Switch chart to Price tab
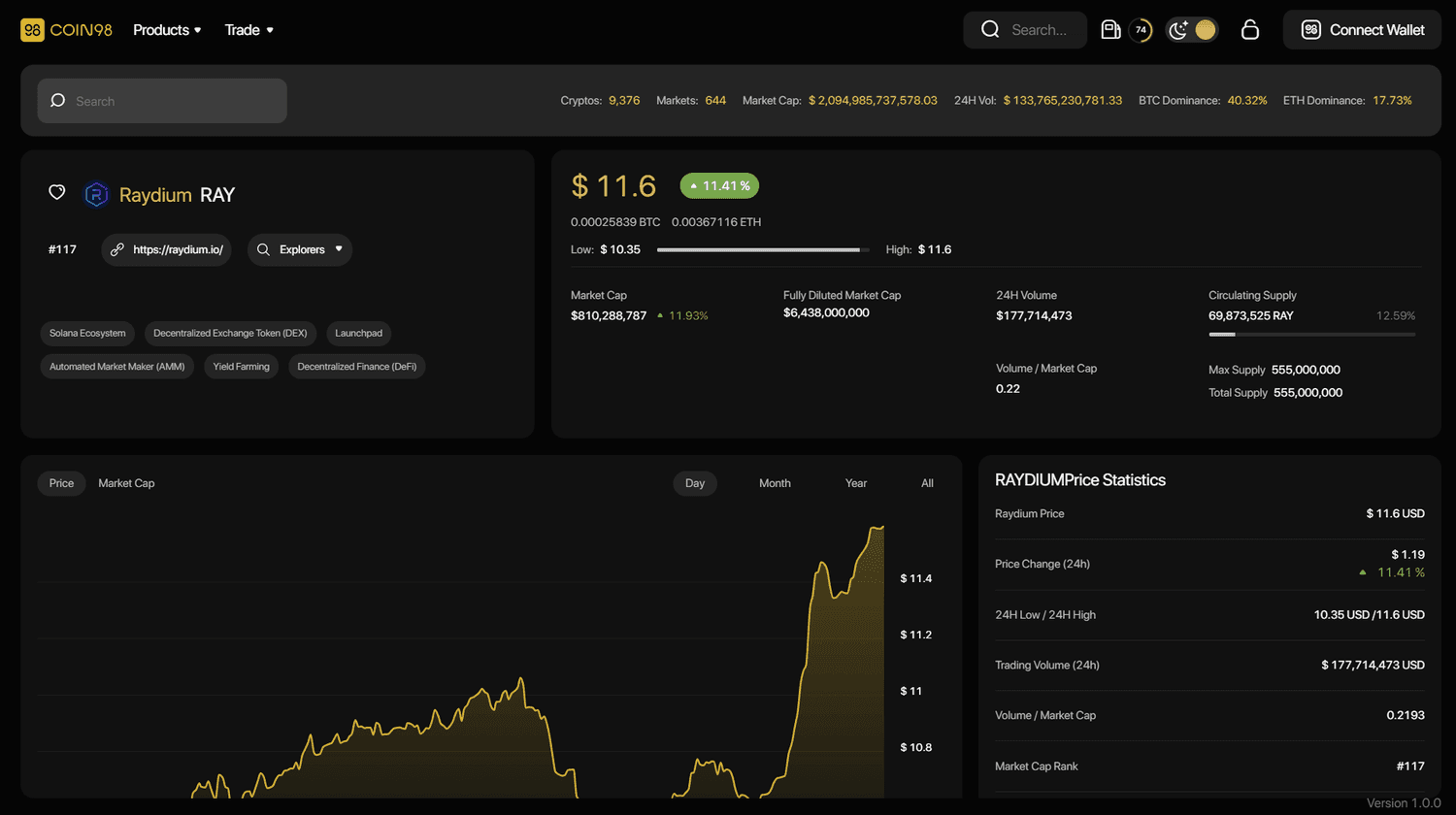The width and height of the screenshot is (1456, 815). pos(61,483)
